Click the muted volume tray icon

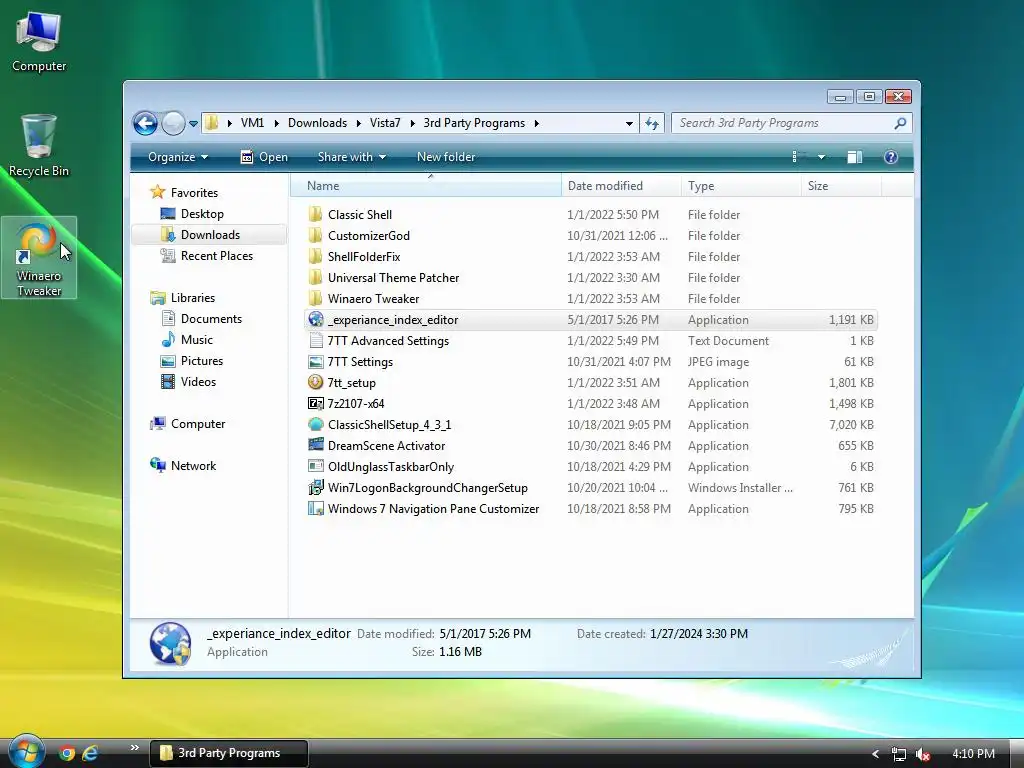pos(922,754)
